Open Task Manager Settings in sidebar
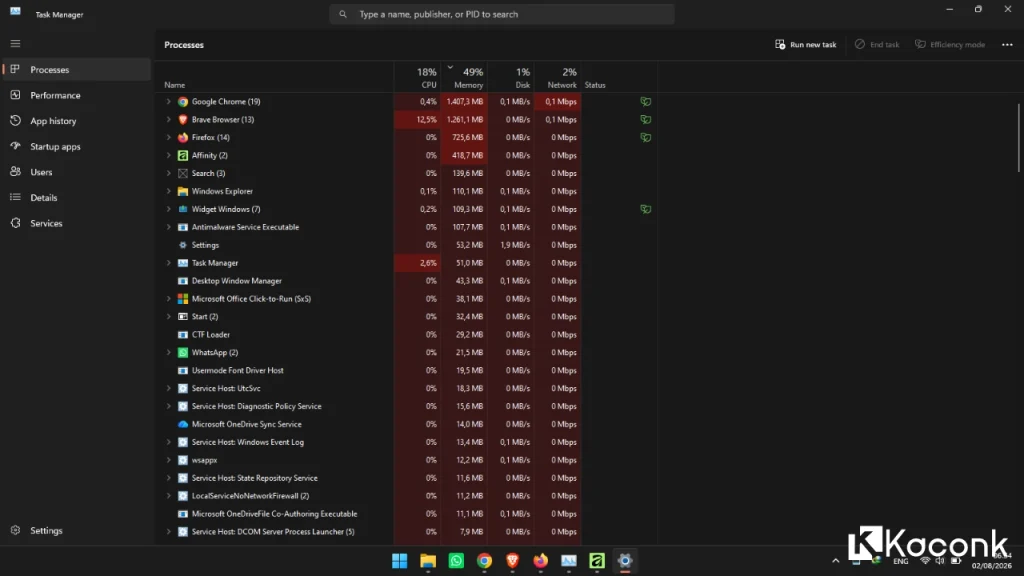This screenshot has height=576, width=1024. click(76, 531)
